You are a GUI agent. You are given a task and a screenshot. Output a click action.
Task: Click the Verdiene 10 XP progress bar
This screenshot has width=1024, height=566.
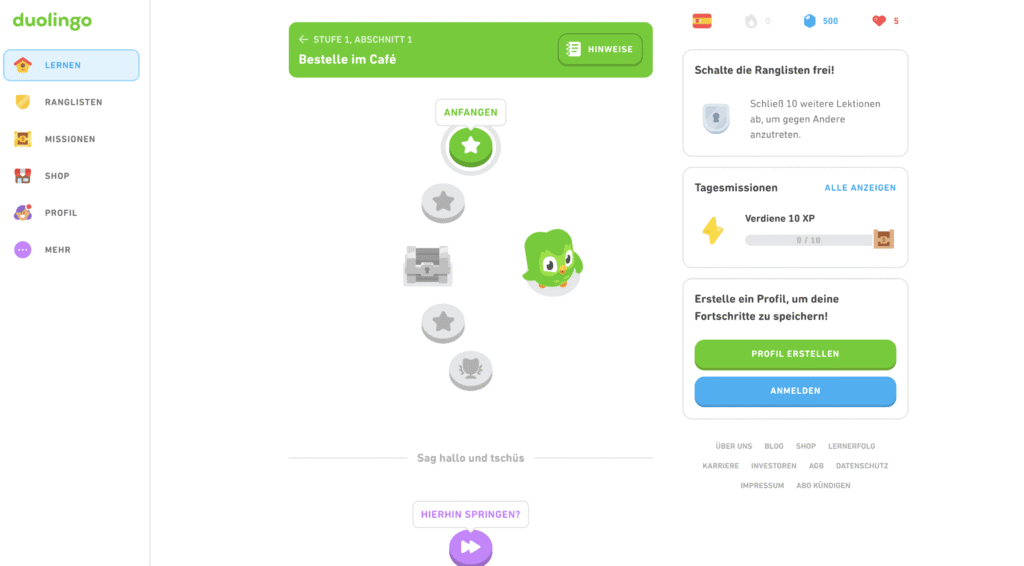808,240
